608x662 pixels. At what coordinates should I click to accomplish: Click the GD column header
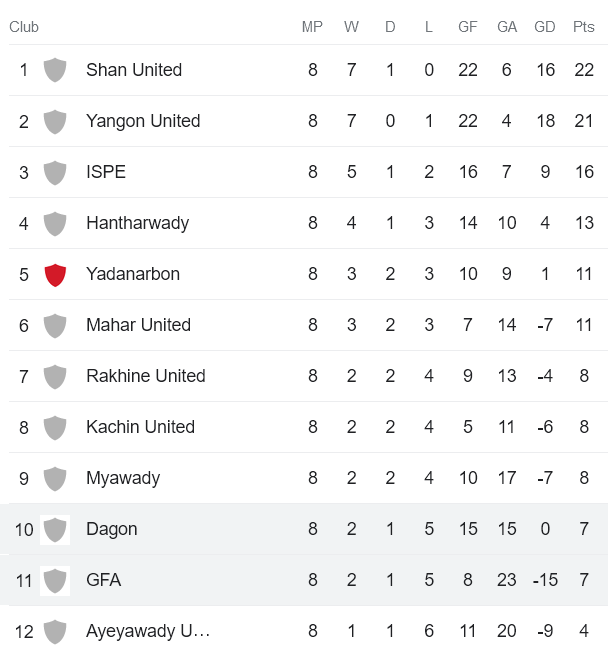point(545,27)
